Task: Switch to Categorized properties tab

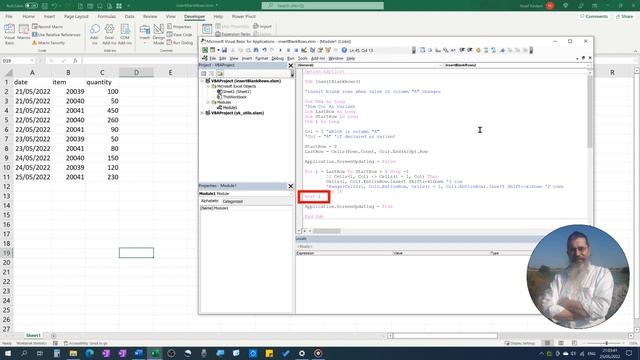Action: 233,201
